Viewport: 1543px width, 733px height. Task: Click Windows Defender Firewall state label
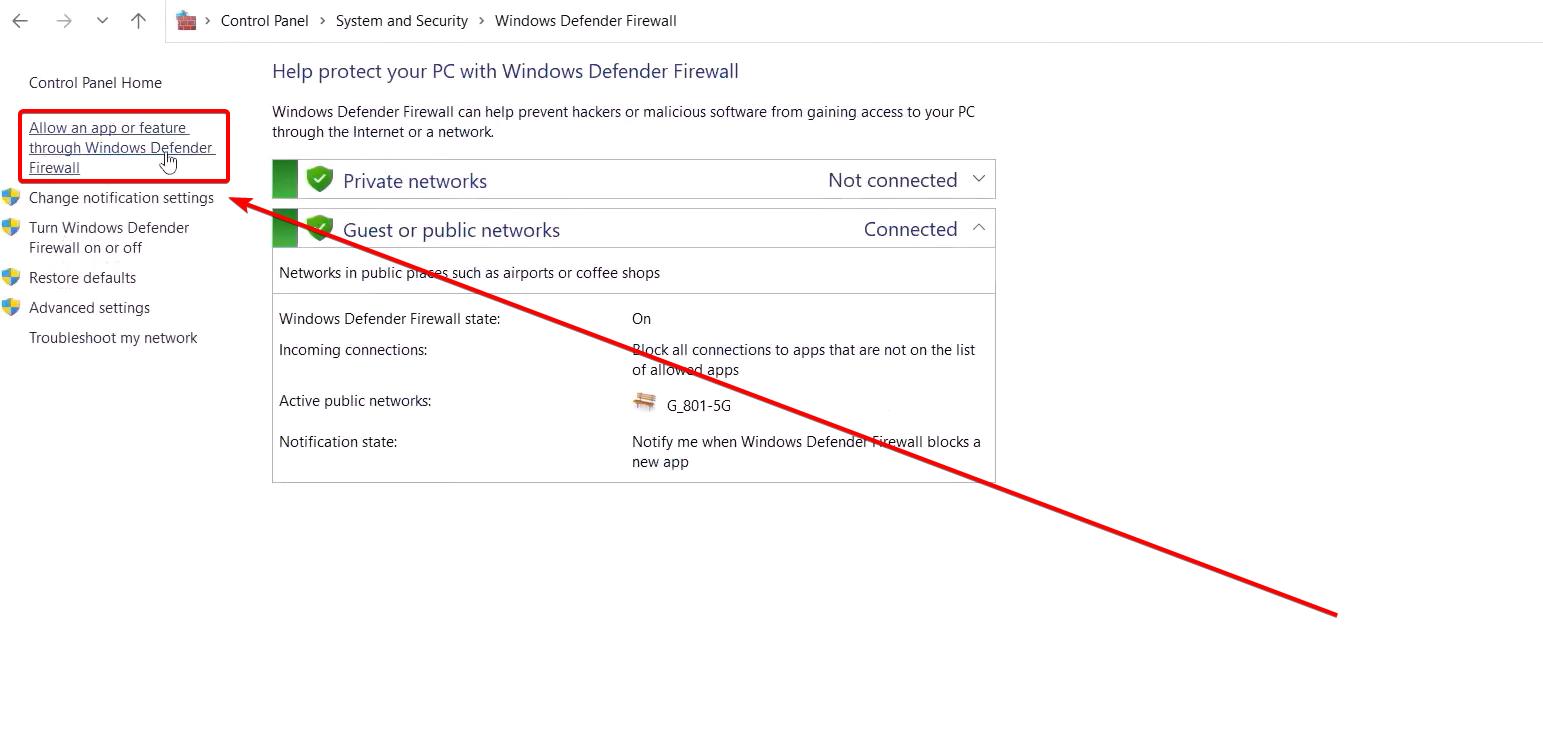click(390, 319)
